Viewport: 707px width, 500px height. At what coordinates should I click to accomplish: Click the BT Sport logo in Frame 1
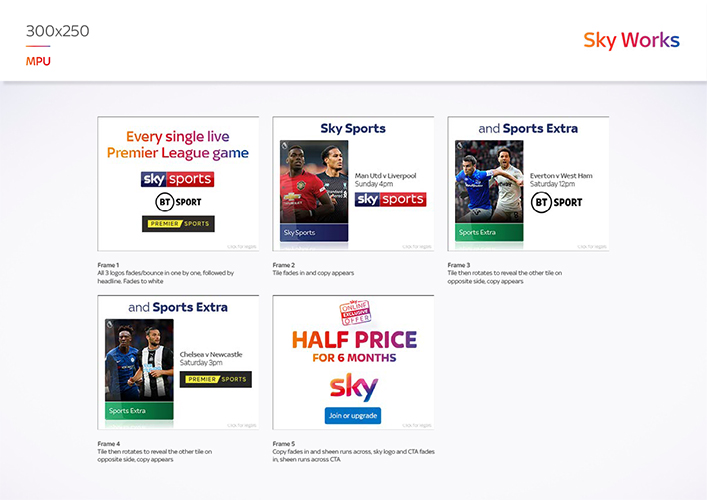pyautogui.click(x=178, y=202)
